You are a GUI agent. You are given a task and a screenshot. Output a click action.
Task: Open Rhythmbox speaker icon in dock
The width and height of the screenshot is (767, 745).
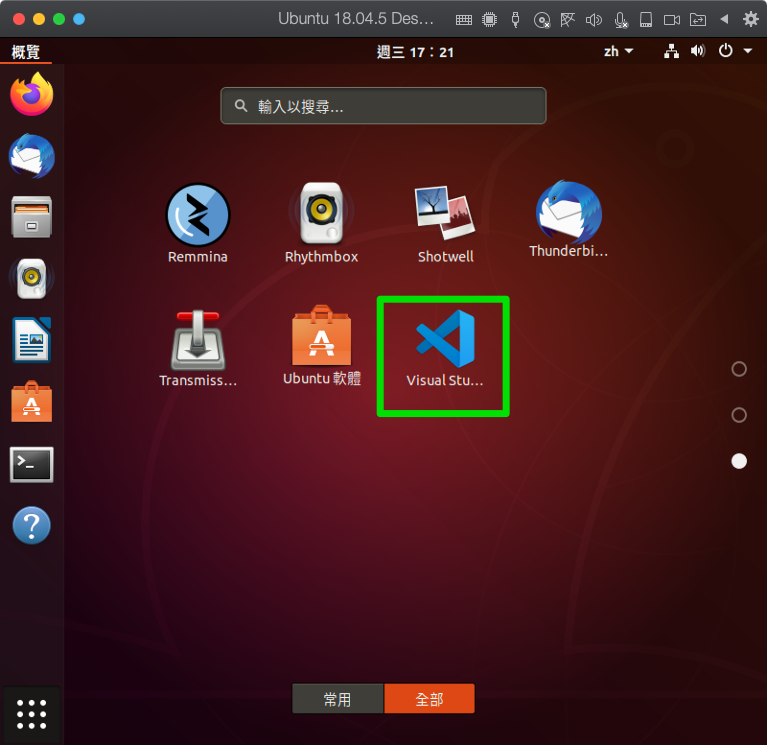[x=32, y=278]
